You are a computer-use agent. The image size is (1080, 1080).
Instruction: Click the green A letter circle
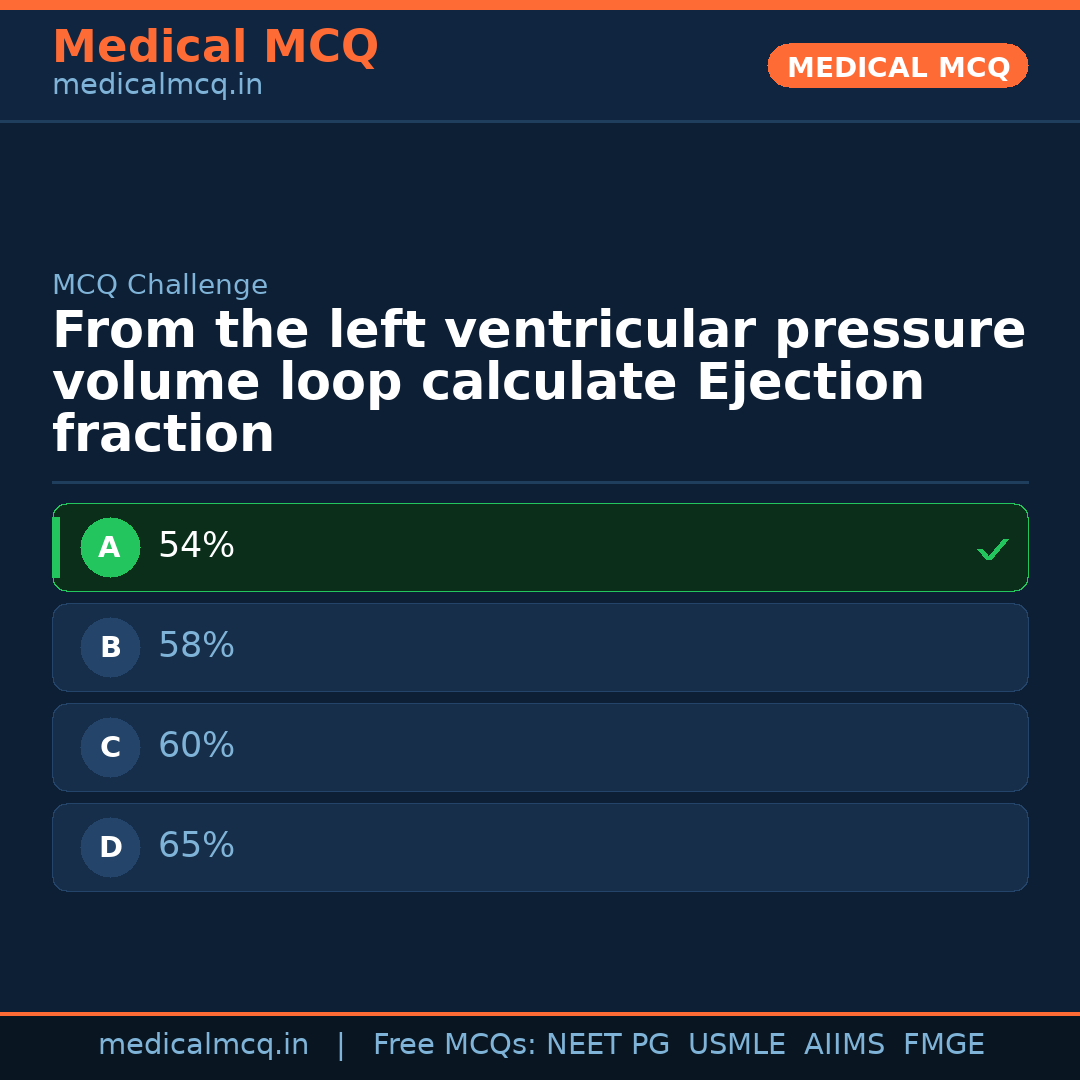click(x=110, y=548)
